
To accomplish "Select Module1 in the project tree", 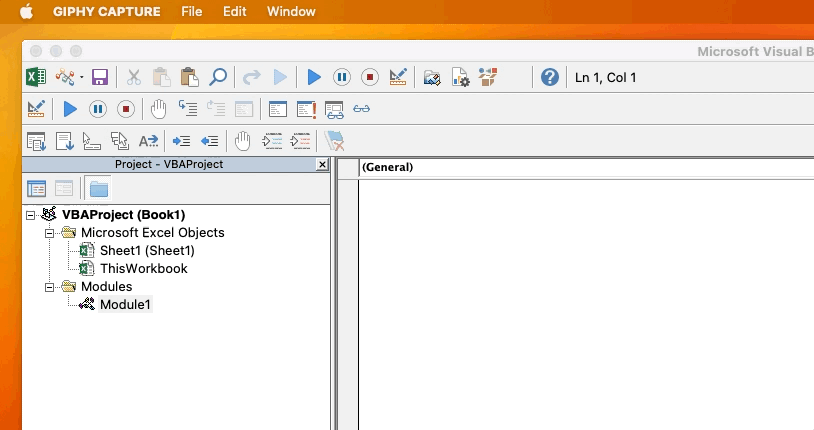I will 125,304.
